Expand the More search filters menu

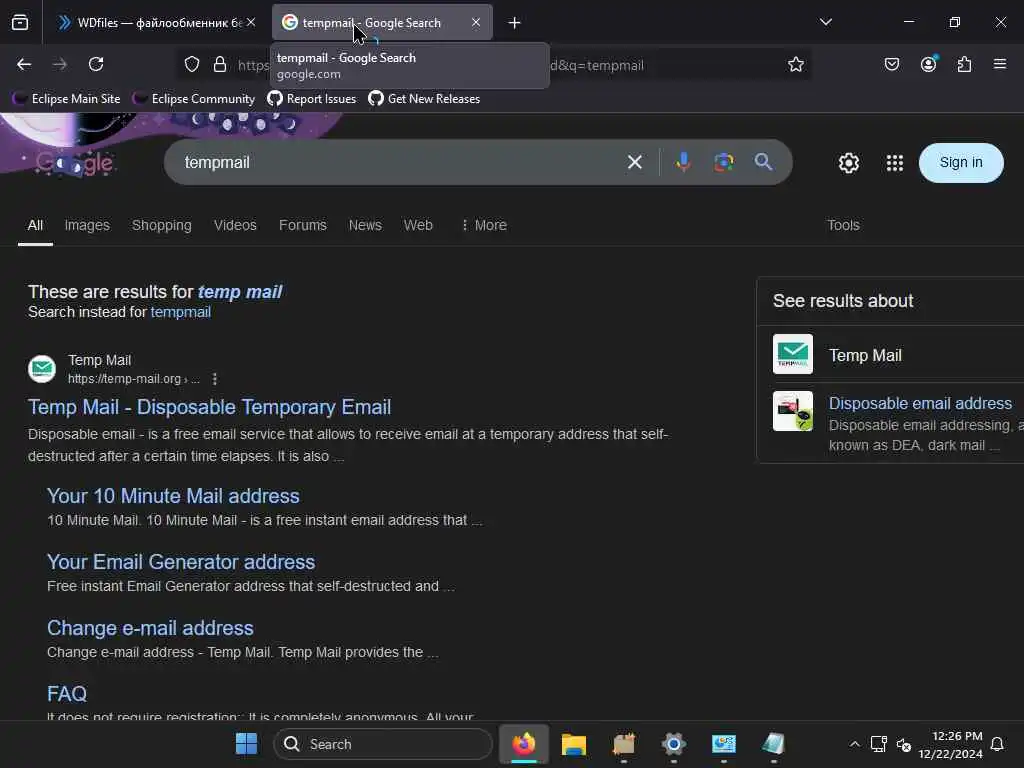point(483,225)
